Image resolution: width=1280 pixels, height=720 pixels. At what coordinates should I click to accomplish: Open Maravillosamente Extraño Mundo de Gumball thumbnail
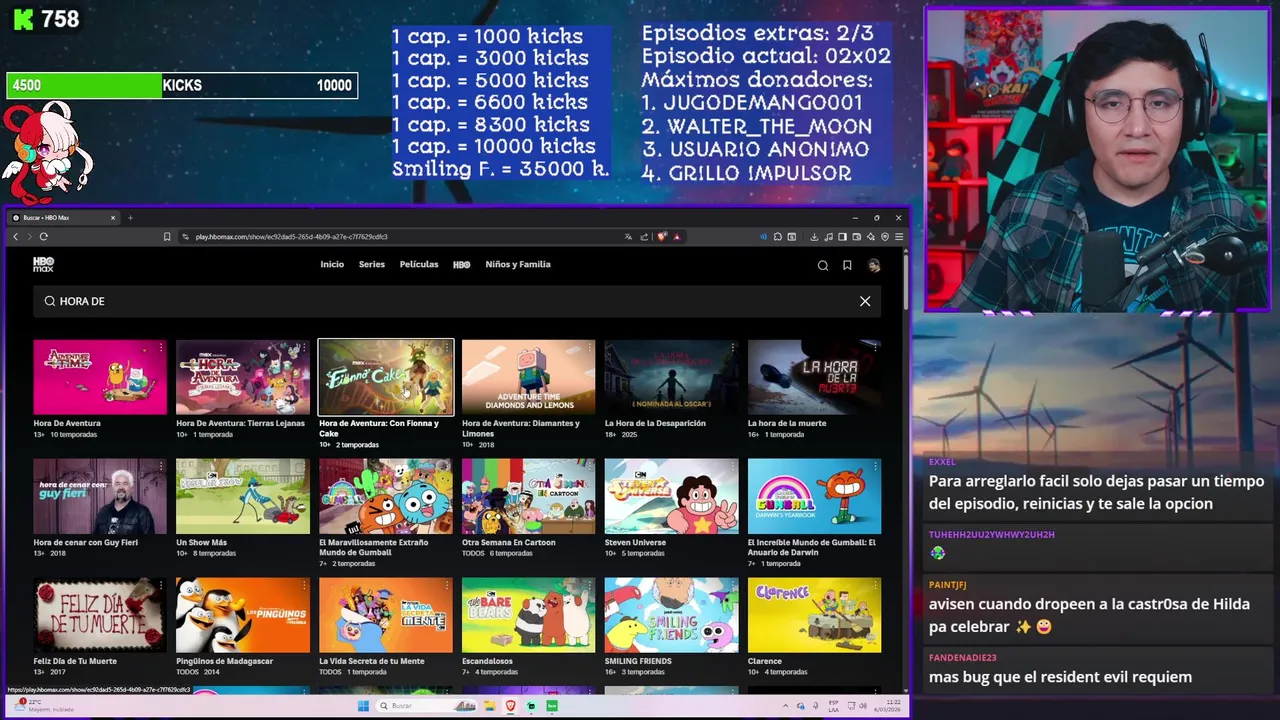(386, 496)
